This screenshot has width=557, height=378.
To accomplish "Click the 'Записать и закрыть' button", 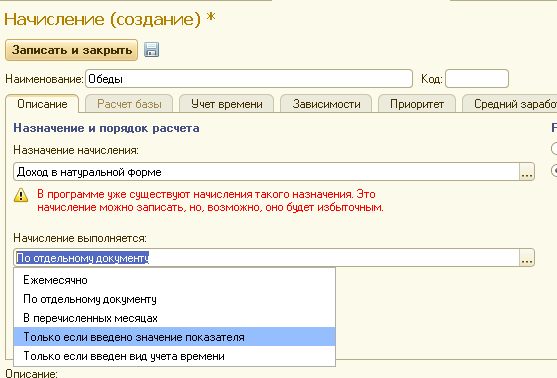I will 71,50.
